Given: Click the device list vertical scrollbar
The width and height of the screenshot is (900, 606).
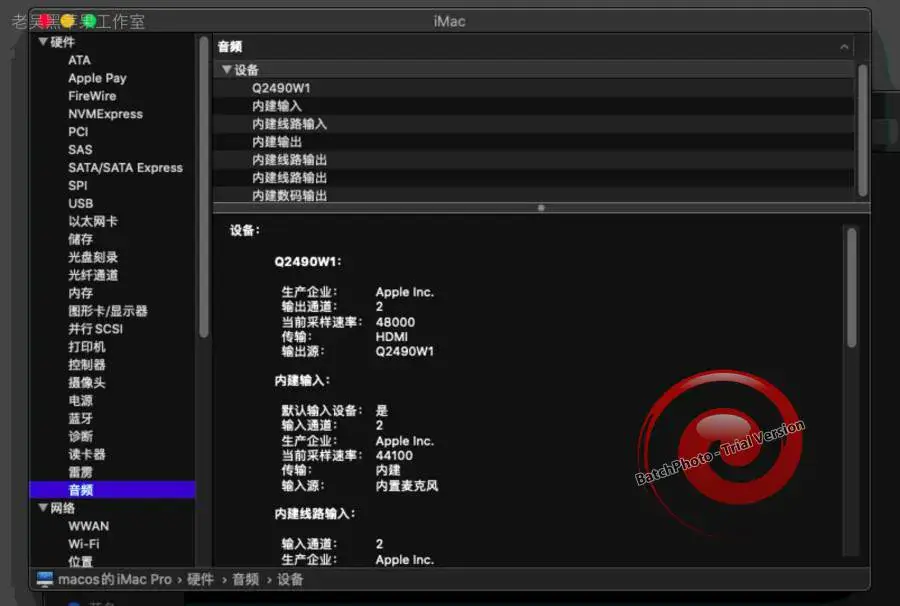Looking at the screenshot, I should (862, 130).
